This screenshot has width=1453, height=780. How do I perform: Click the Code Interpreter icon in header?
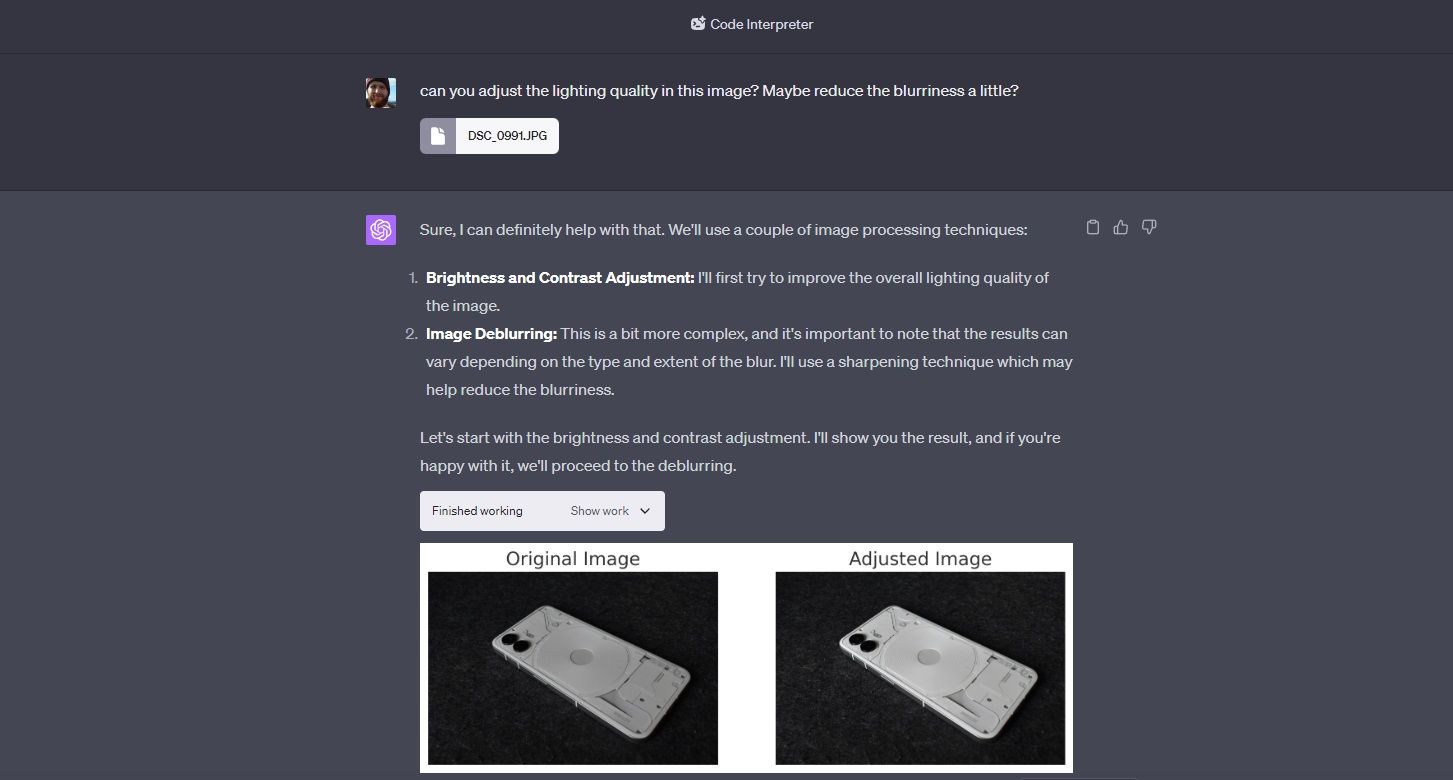tap(698, 24)
